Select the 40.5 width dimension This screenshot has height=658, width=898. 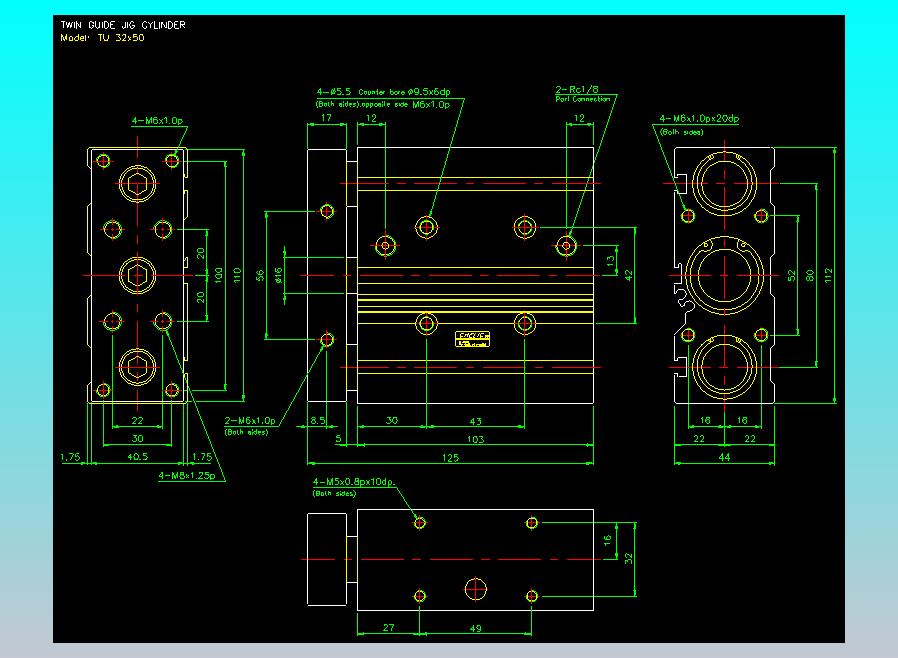point(138,457)
